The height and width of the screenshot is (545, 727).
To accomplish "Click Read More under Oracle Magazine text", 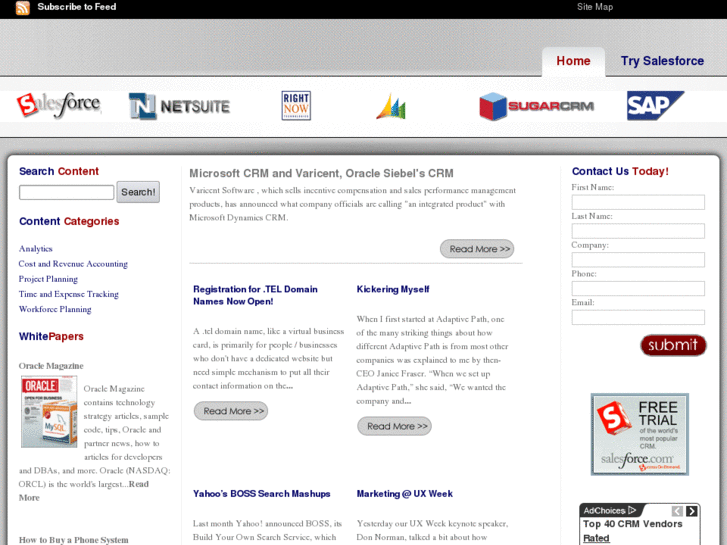I will [83, 491].
